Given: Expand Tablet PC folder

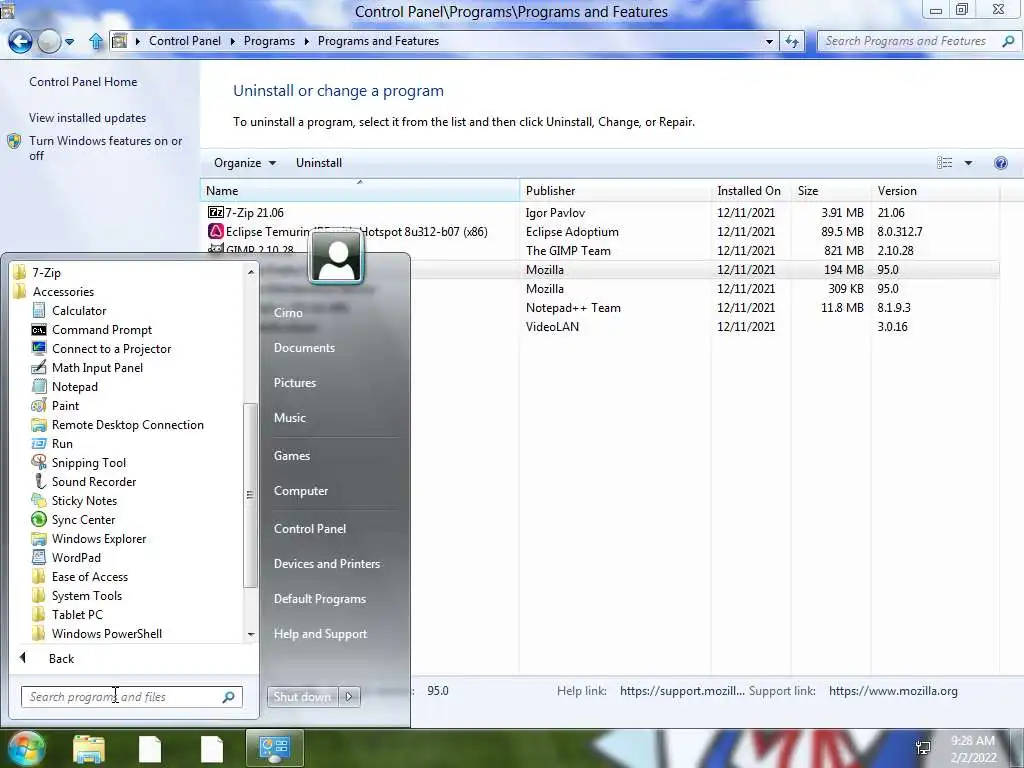Looking at the screenshot, I should coord(77,615).
